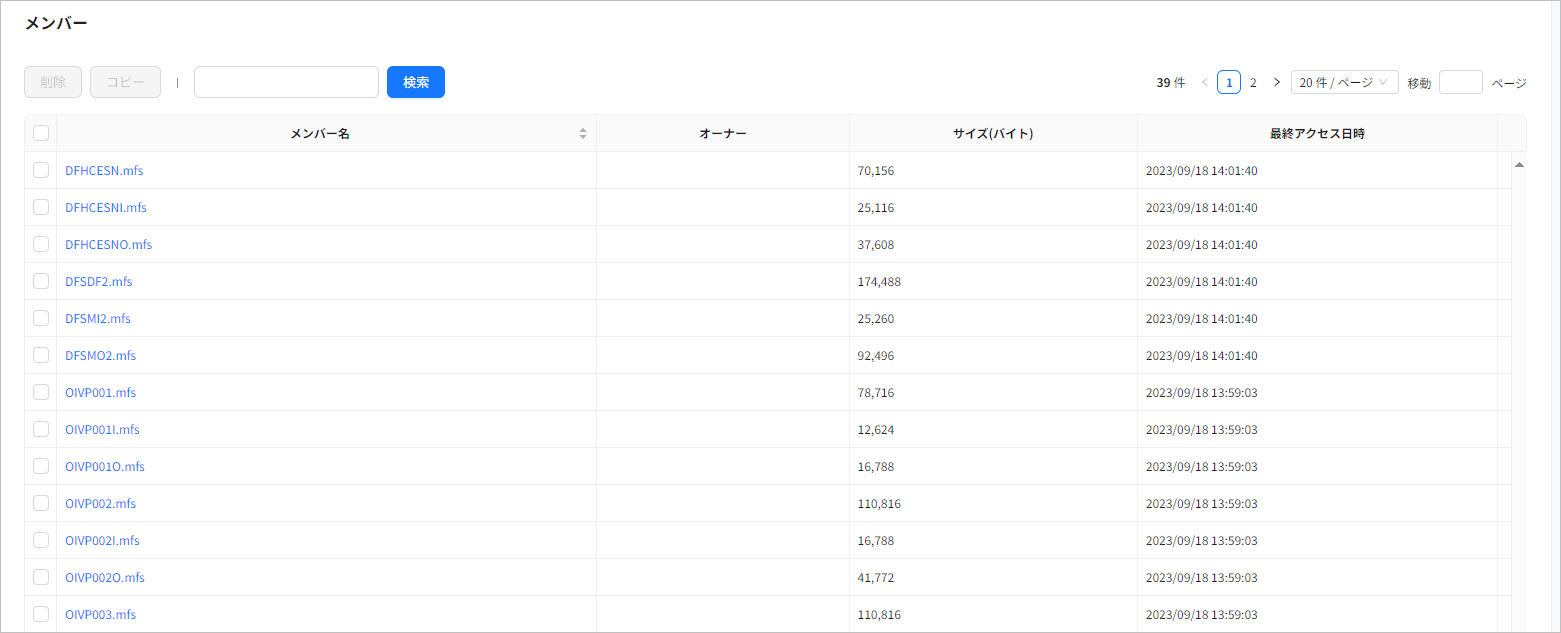Click the previous page chevron arrow
Screen dimensions: 1561x633
(1204, 82)
